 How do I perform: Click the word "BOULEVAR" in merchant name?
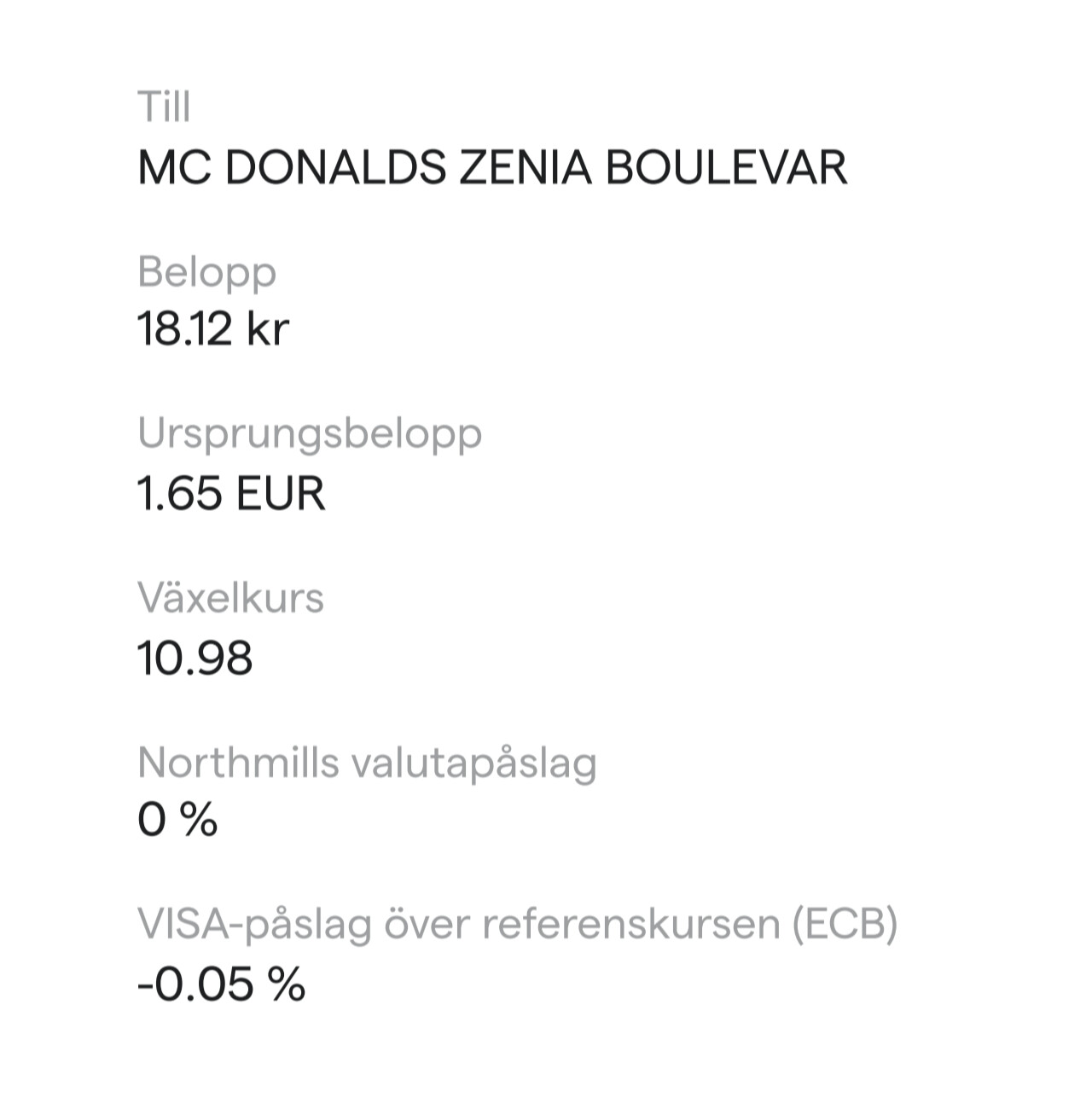coord(727,167)
